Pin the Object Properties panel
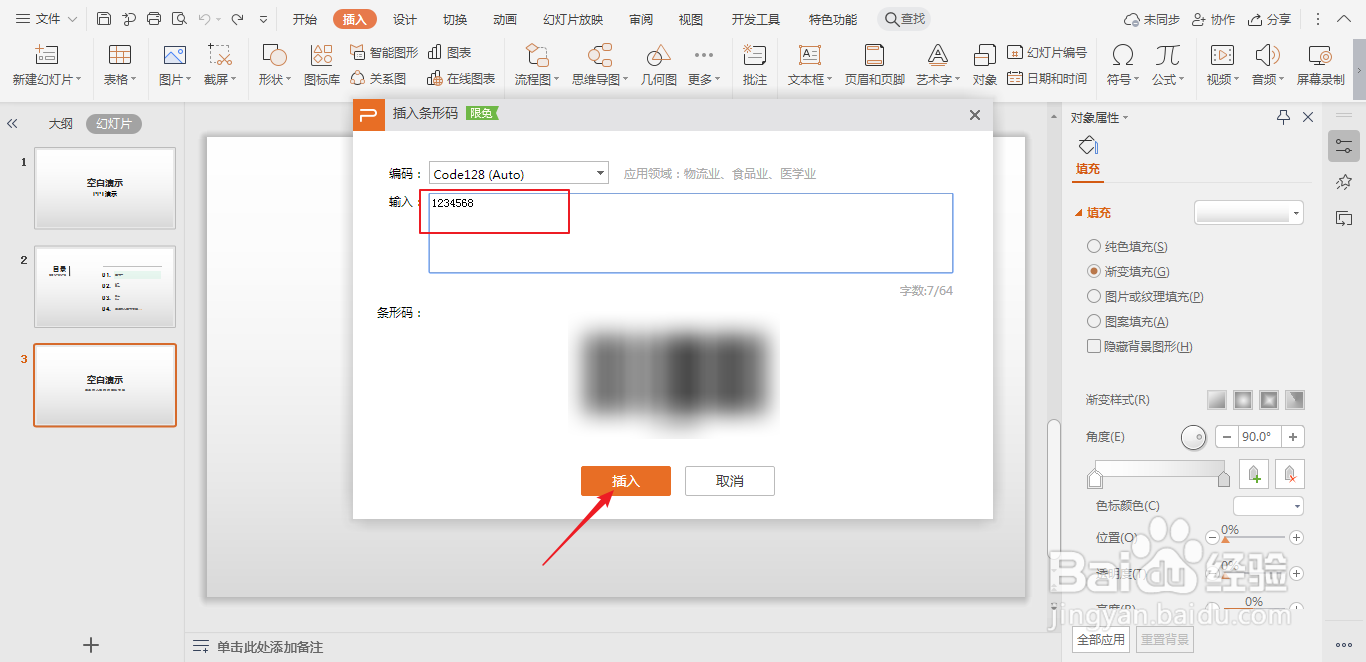 (1284, 117)
